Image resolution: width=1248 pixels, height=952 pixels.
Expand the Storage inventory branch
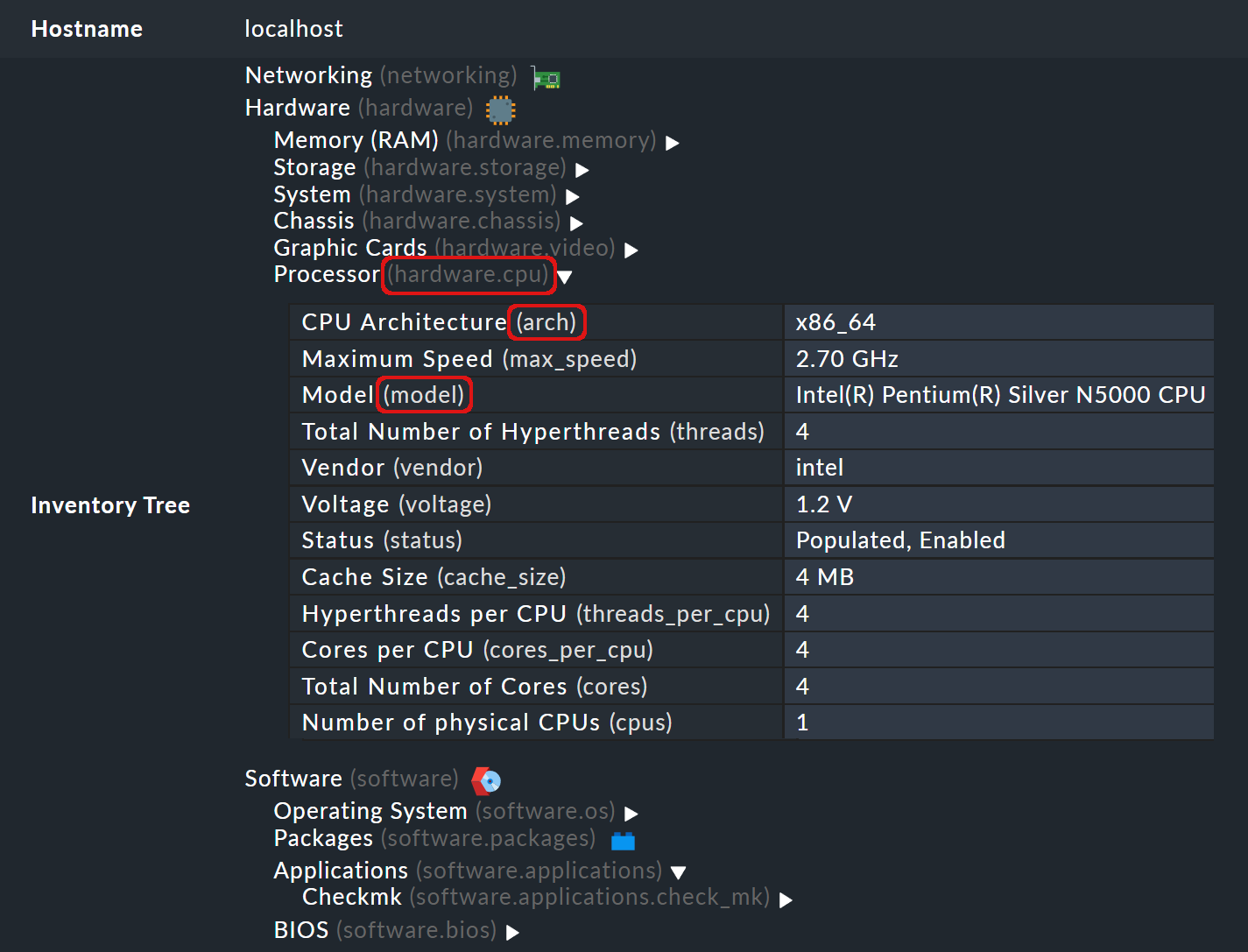coord(582,170)
